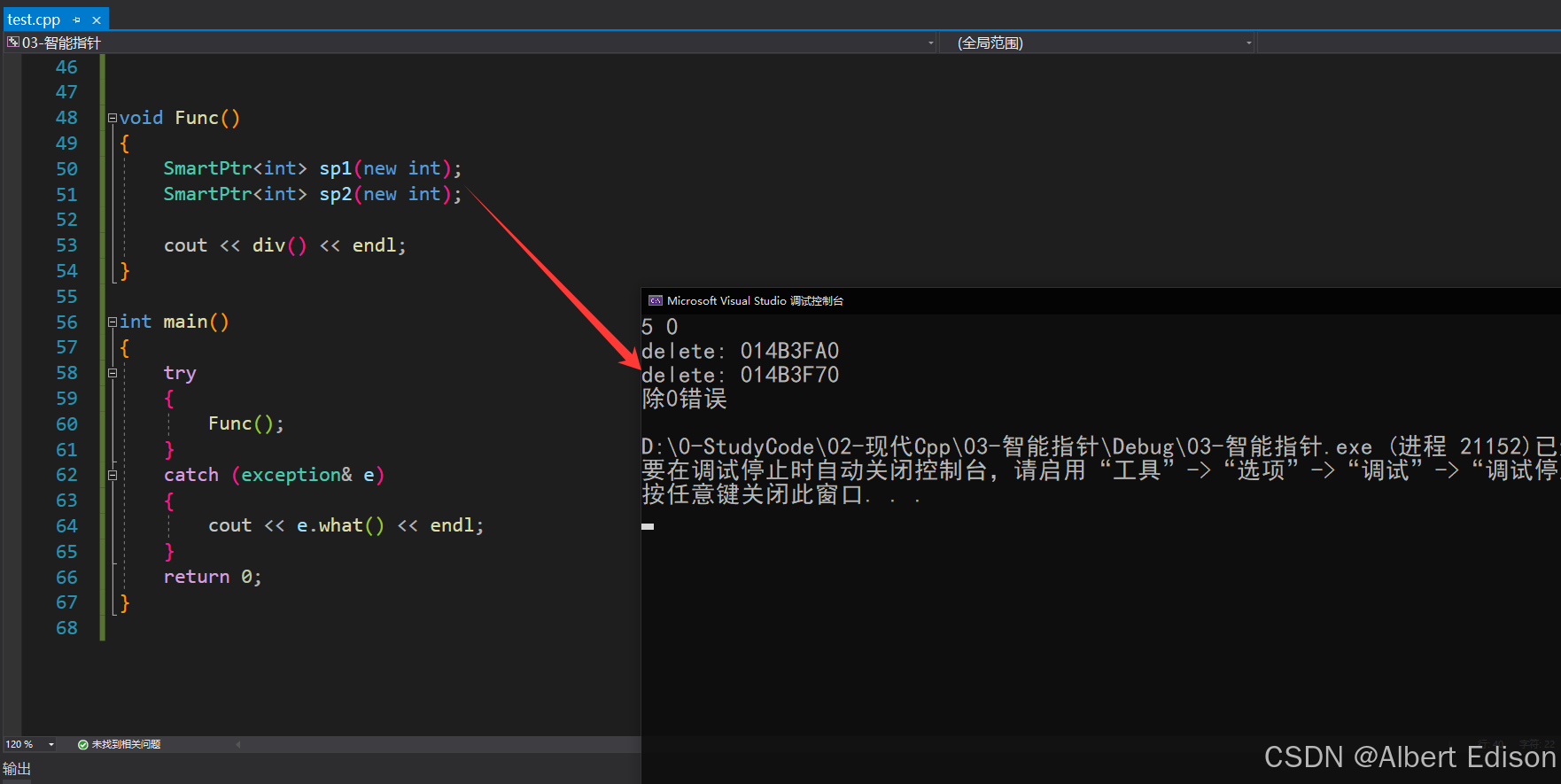Click the catch (exception& e) line
This screenshot has width=1561, height=784.
click(x=274, y=475)
